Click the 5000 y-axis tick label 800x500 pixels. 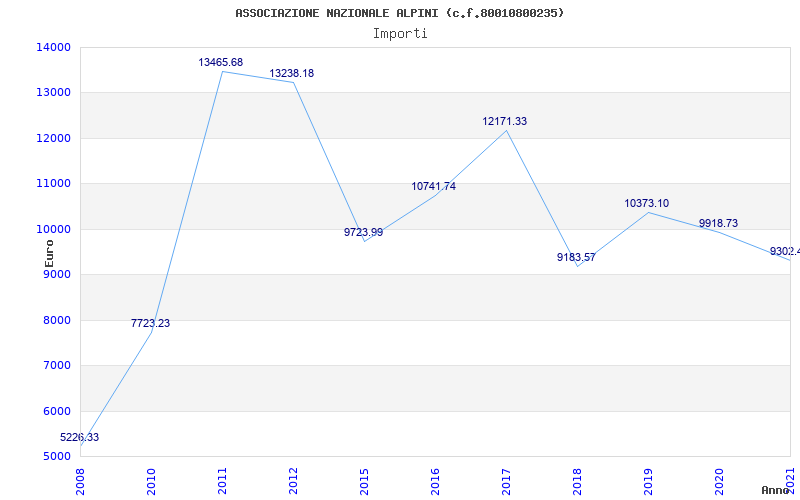pyautogui.click(x=56, y=457)
